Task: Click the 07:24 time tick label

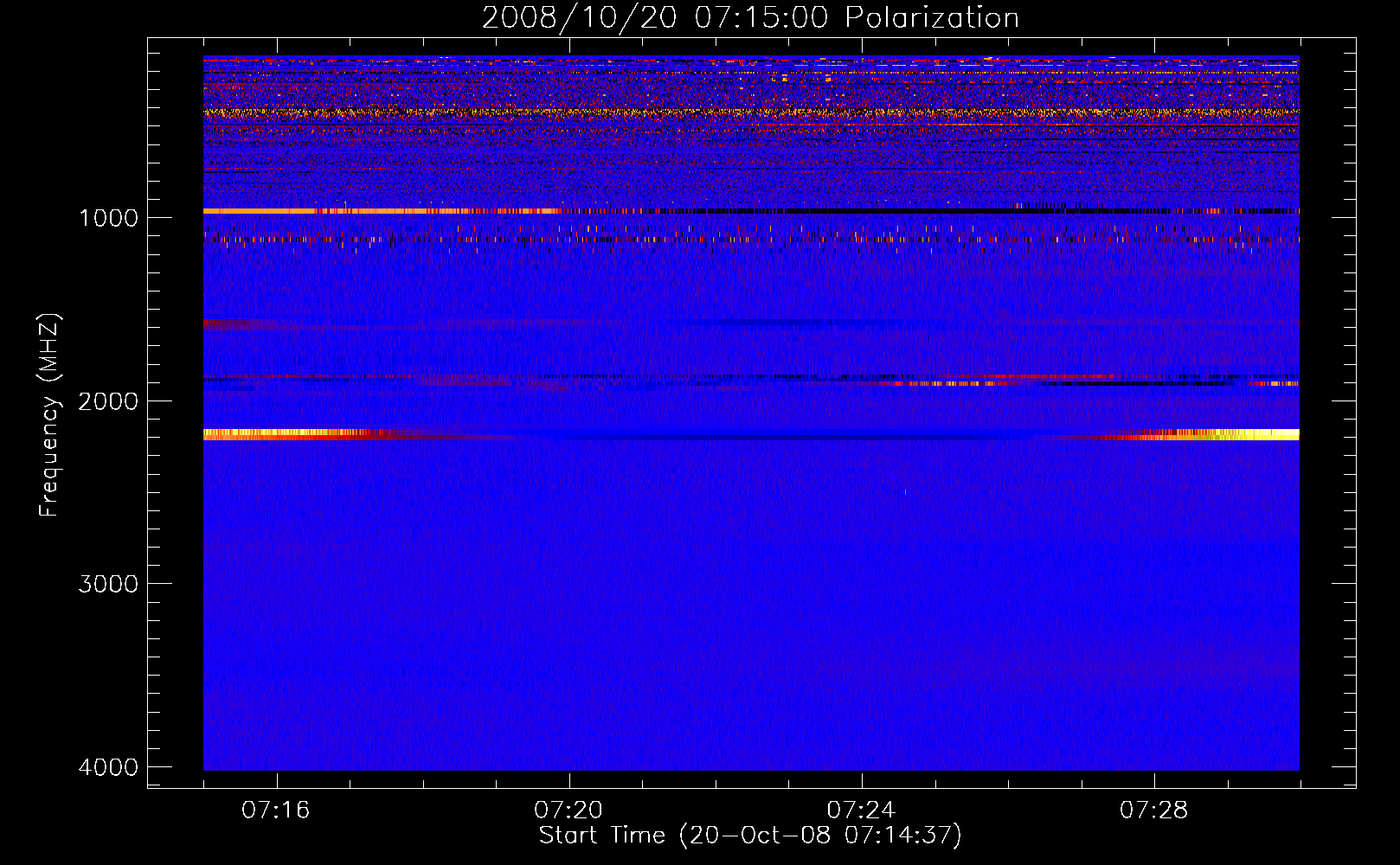Action: pyautogui.click(x=861, y=811)
